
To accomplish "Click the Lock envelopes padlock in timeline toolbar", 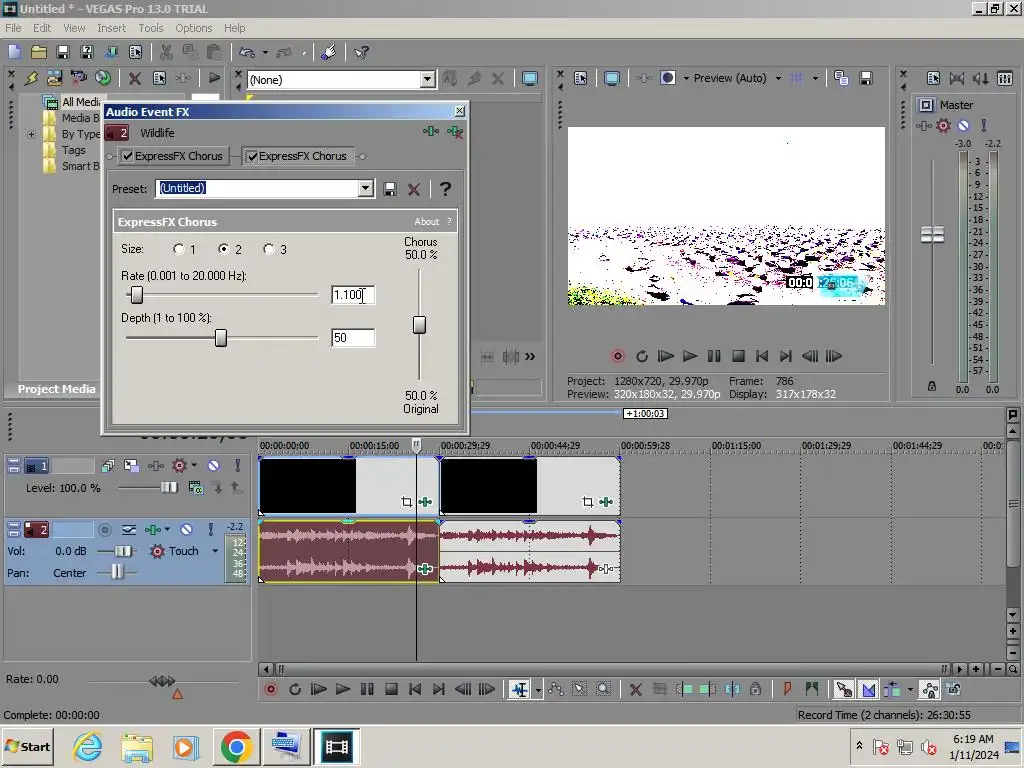I will click(x=756, y=689).
